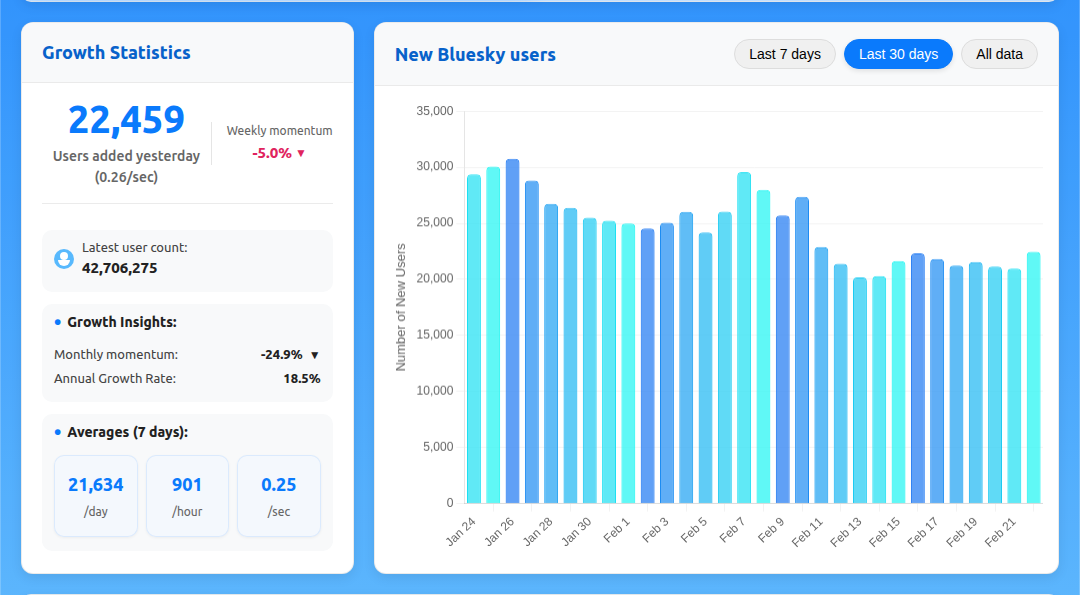Click the blue bullet before Averages (7 days)

(x=58, y=432)
